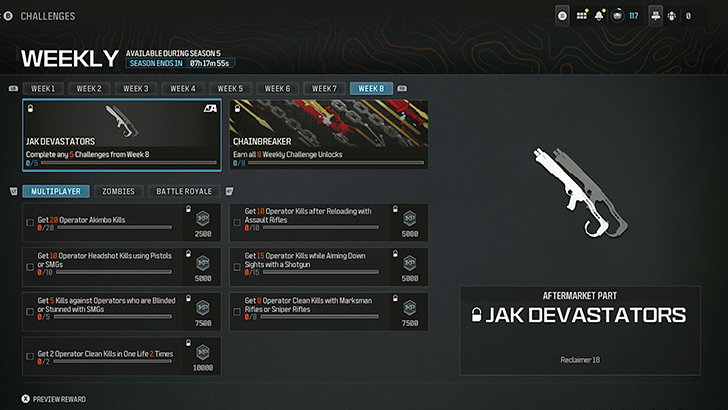Click the friends group icon in header

pyautogui.click(x=672, y=16)
